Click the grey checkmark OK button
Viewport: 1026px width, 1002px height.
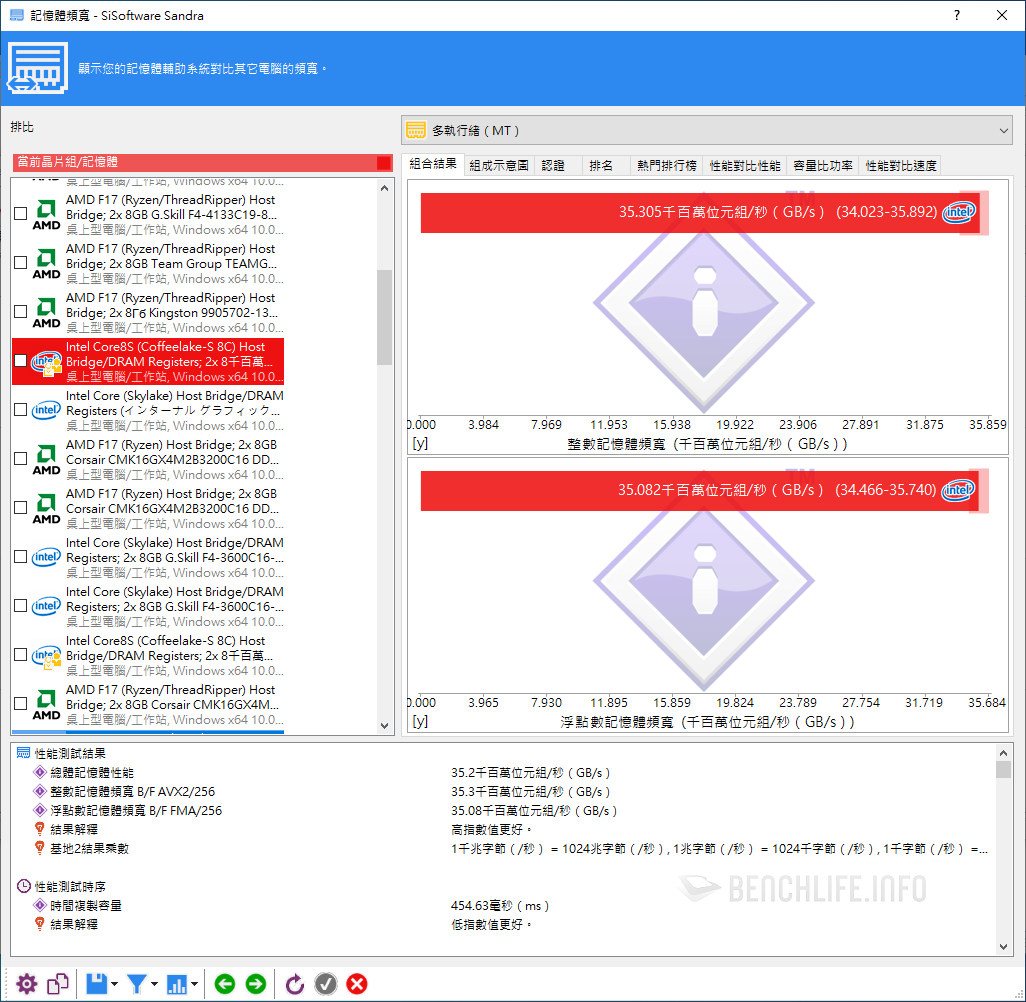point(326,984)
